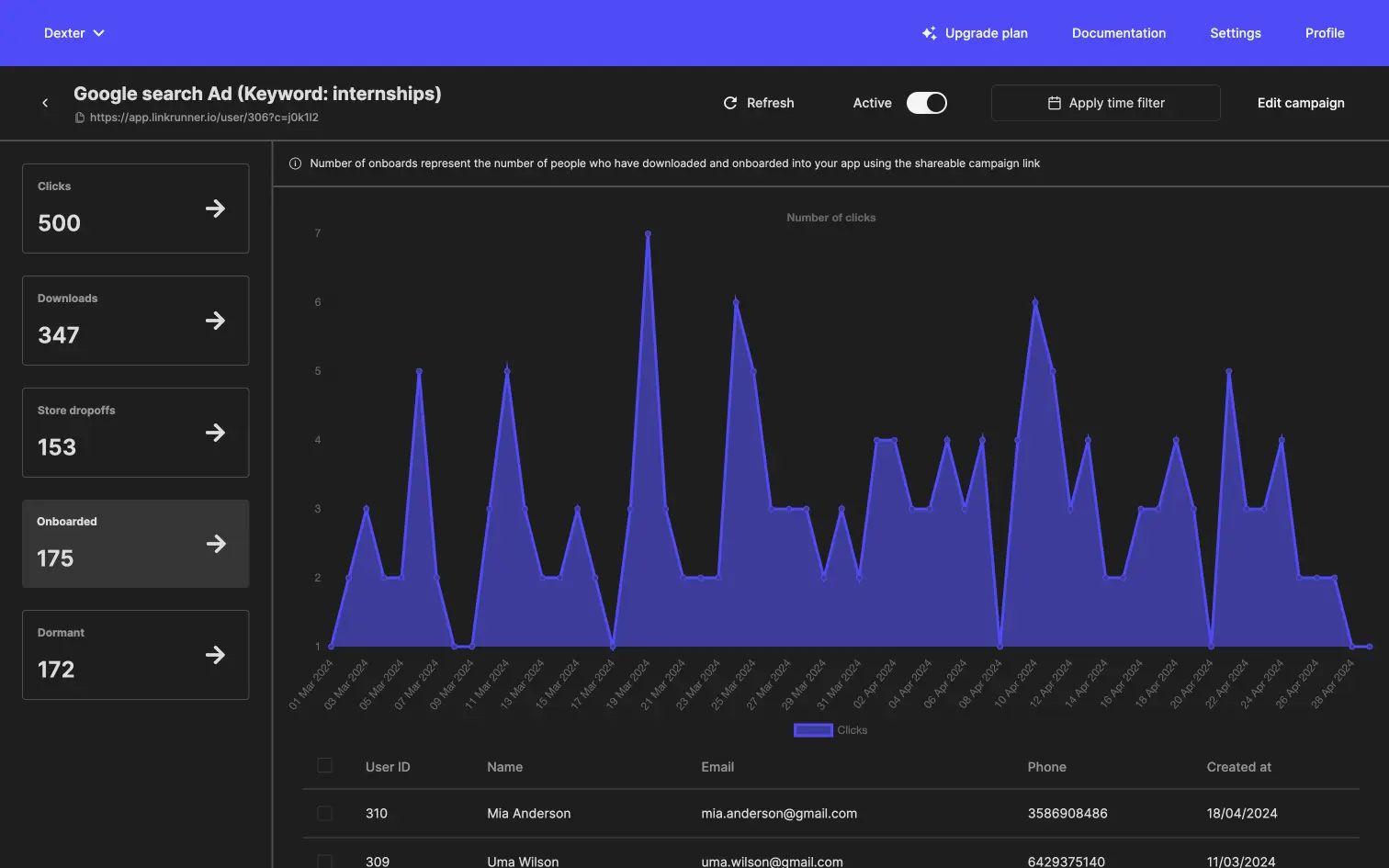Click the Edit campaign button
1389x868 pixels.
click(1300, 103)
